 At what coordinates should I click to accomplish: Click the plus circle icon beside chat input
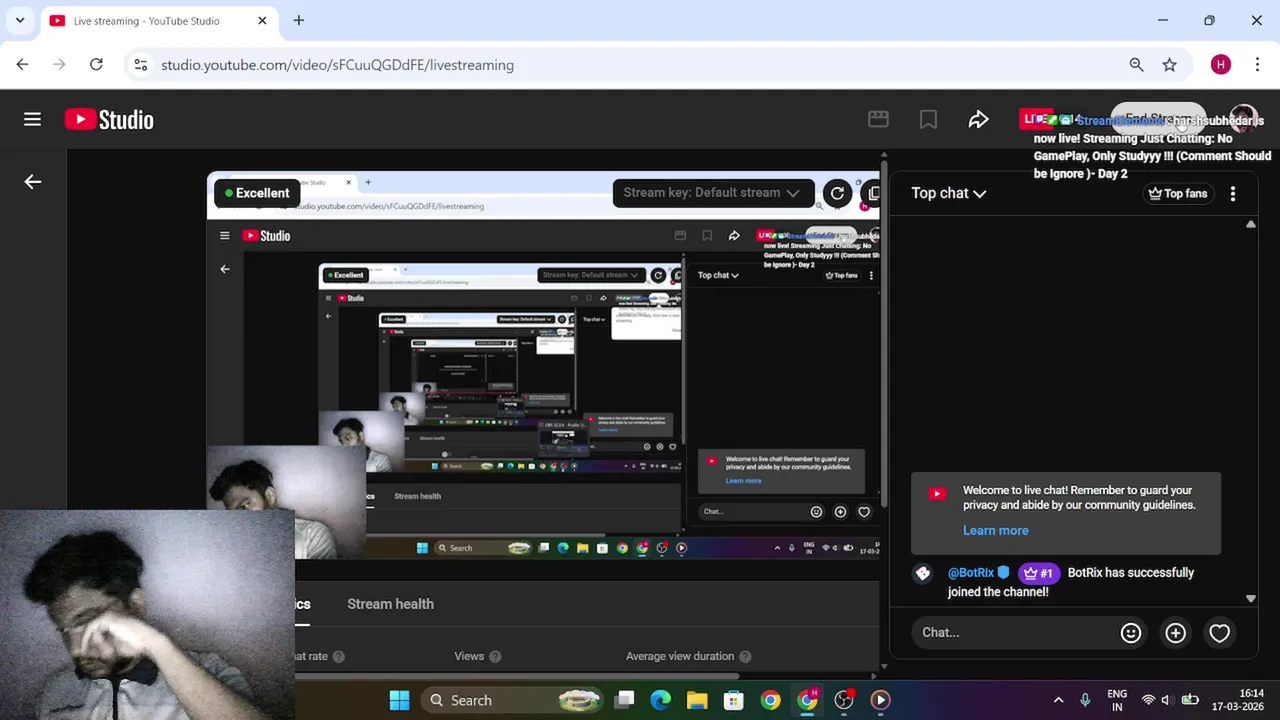pyautogui.click(x=1175, y=632)
